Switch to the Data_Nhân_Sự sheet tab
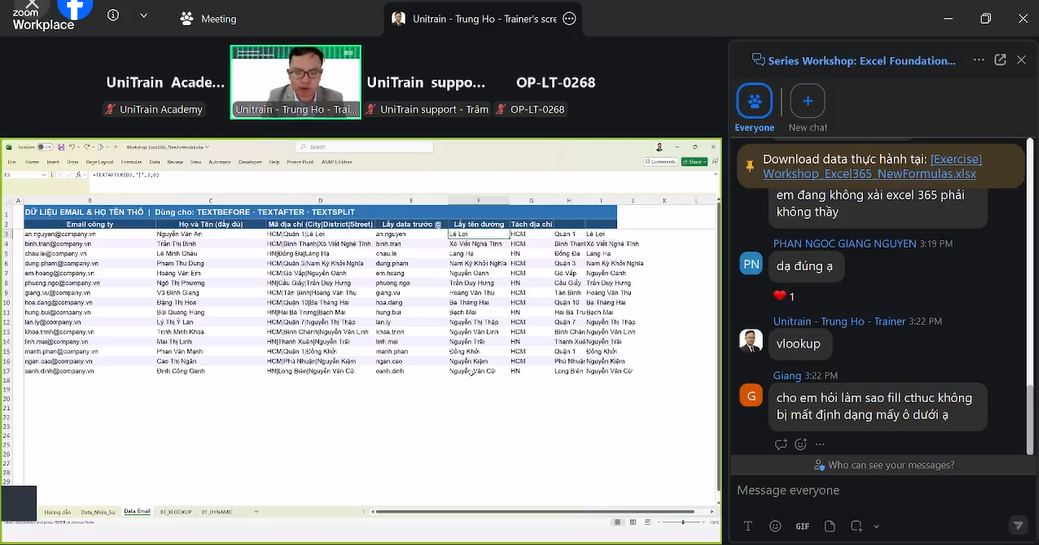 coord(97,512)
